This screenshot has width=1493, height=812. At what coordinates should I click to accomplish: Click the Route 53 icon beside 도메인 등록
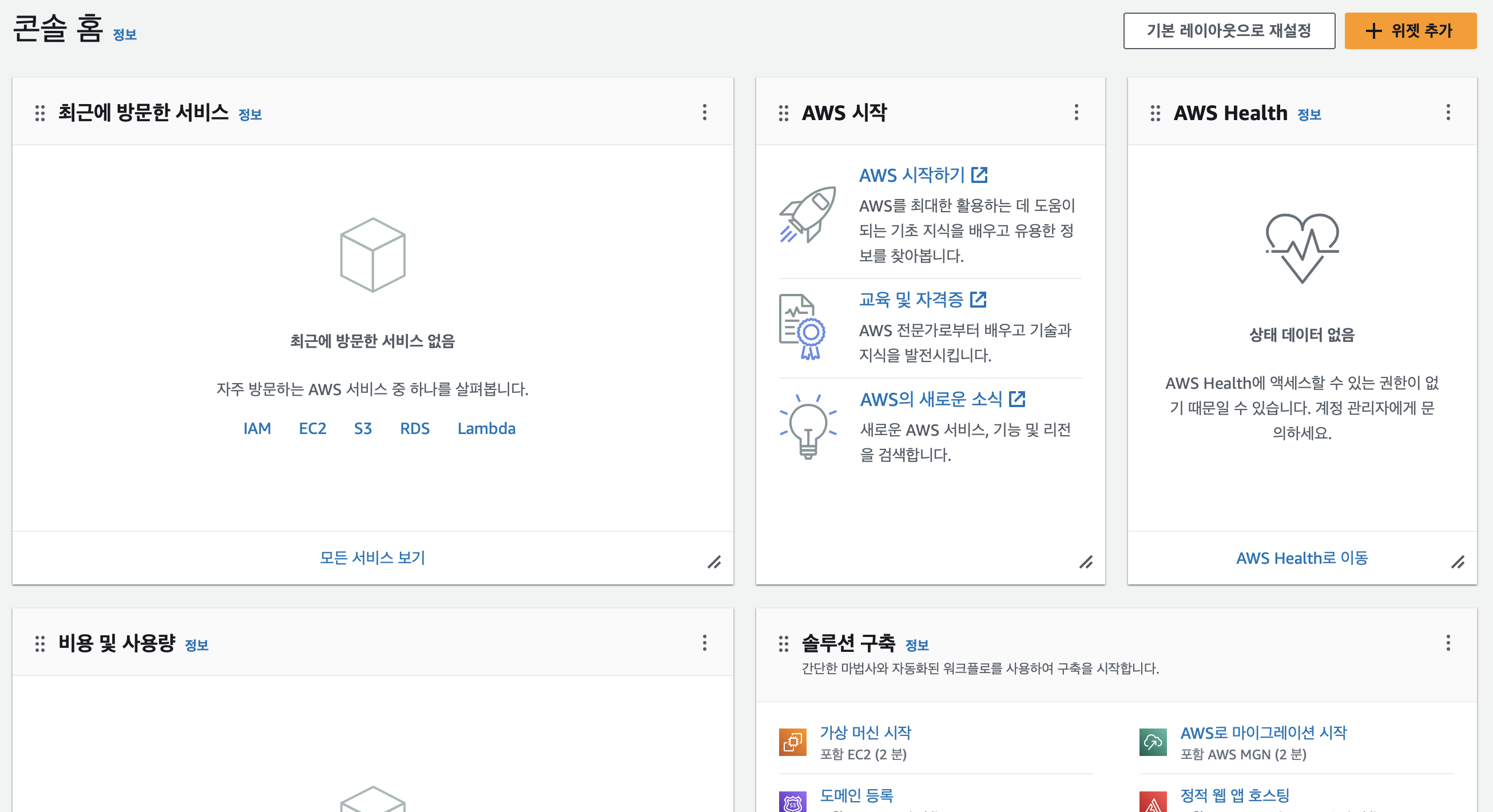click(793, 803)
